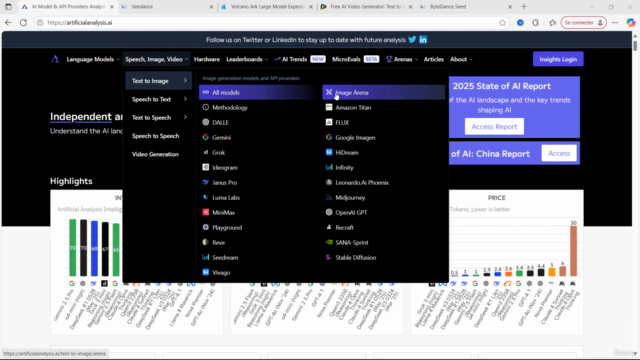Switch to Volcano Ark Large Model tab
This screenshot has width=640, height=360.
(267, 7)
